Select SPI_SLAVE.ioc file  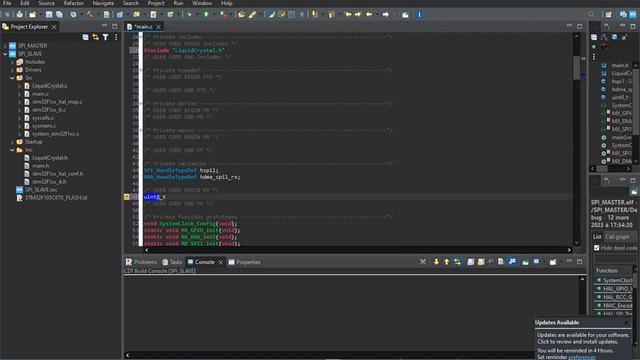[41, 190]
